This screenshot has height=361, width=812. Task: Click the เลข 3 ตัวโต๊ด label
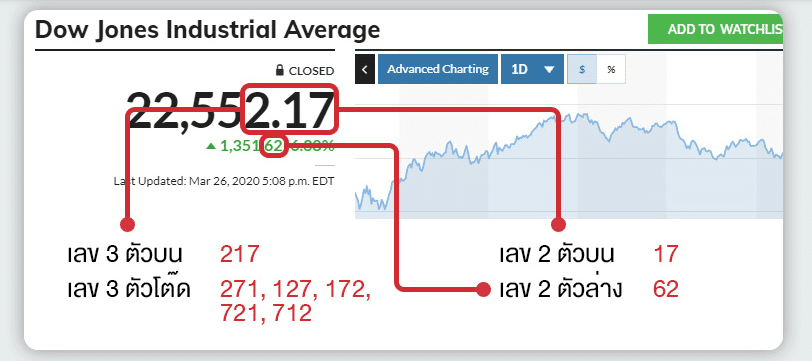click(129, 288)
